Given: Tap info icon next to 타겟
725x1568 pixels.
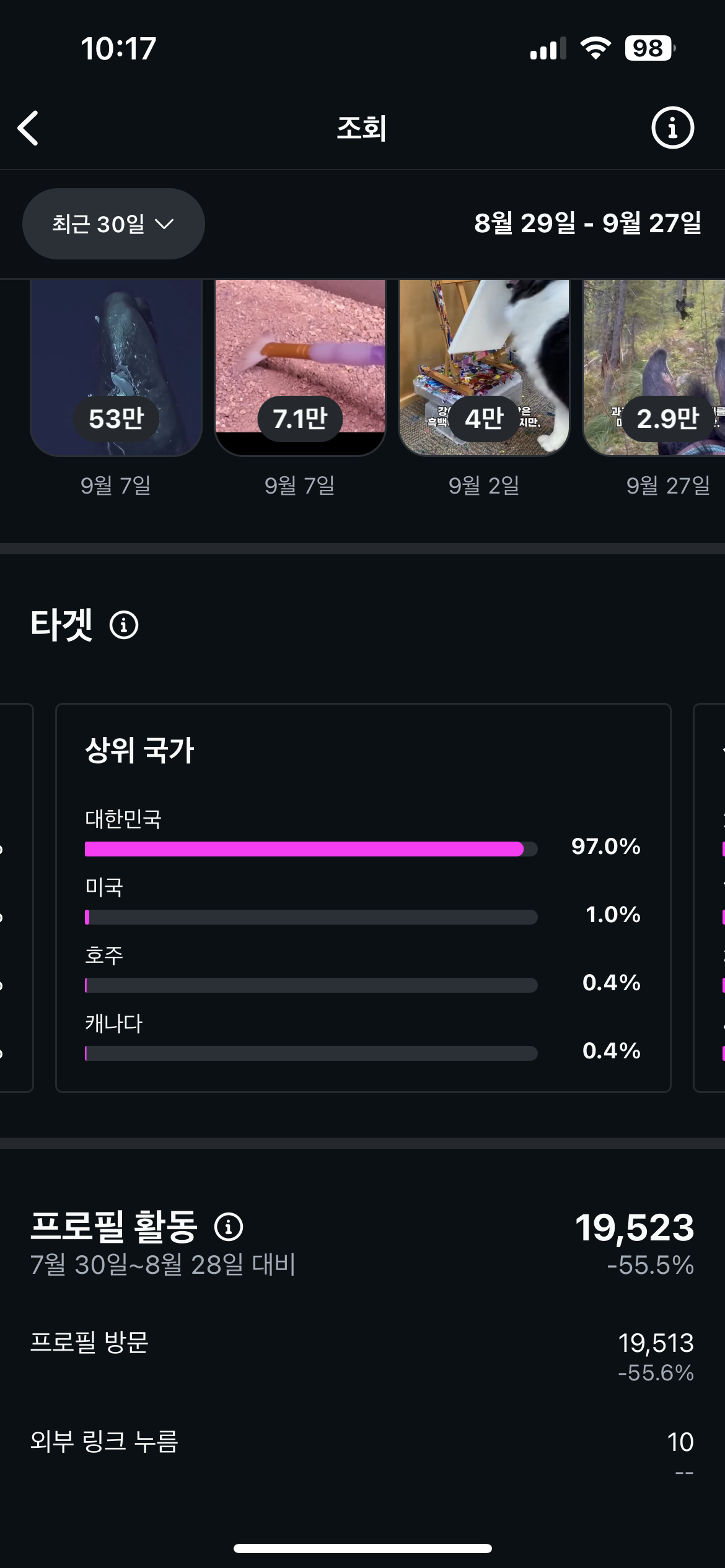Looking at the screenshot, I should [124, 625].
